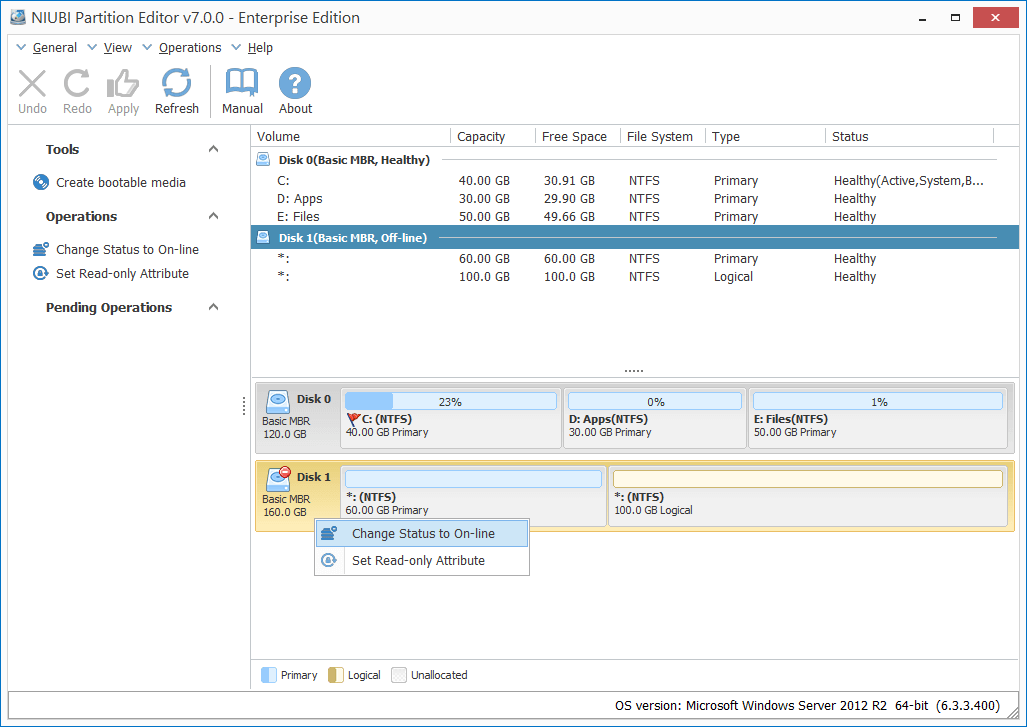Viewport: 1027px width, 727px height.
Task: Click 30.91 GB free space cell
Action: point(569,180)
